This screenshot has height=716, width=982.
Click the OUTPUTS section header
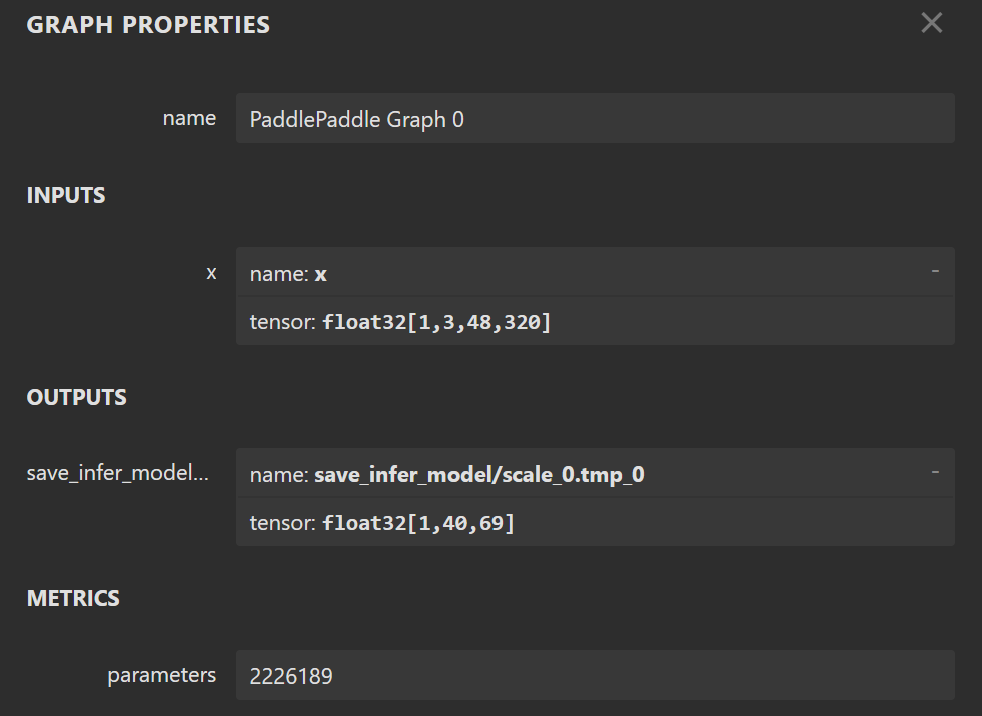click(76, 397)
